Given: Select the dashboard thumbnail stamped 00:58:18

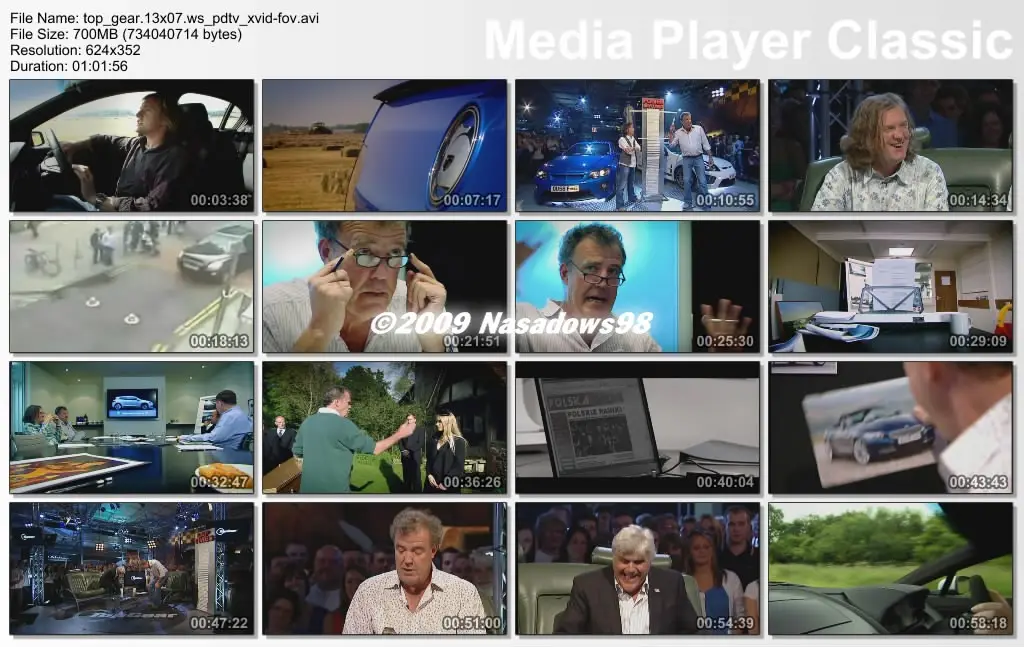Looking at the screenshot, I should click(891, 569).
